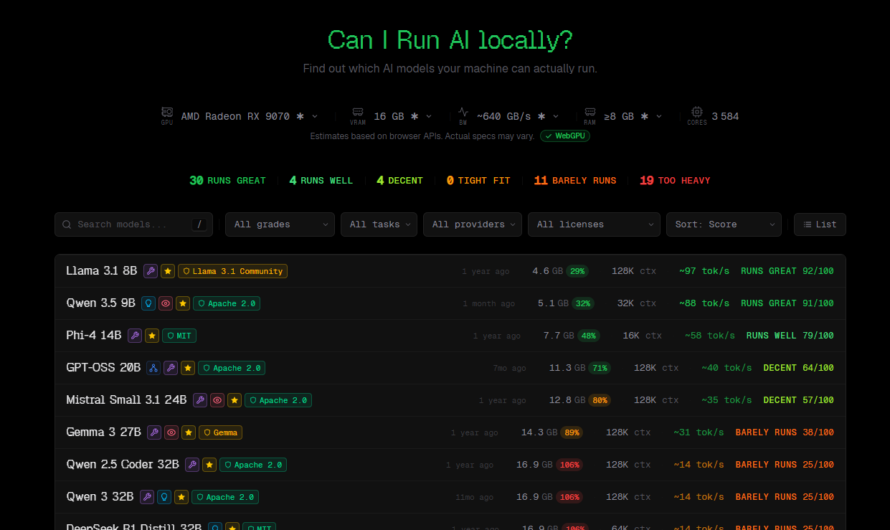Open the Llama 3.1 8B model name
This screenshot has width=890, height=530.
[102, 271]
